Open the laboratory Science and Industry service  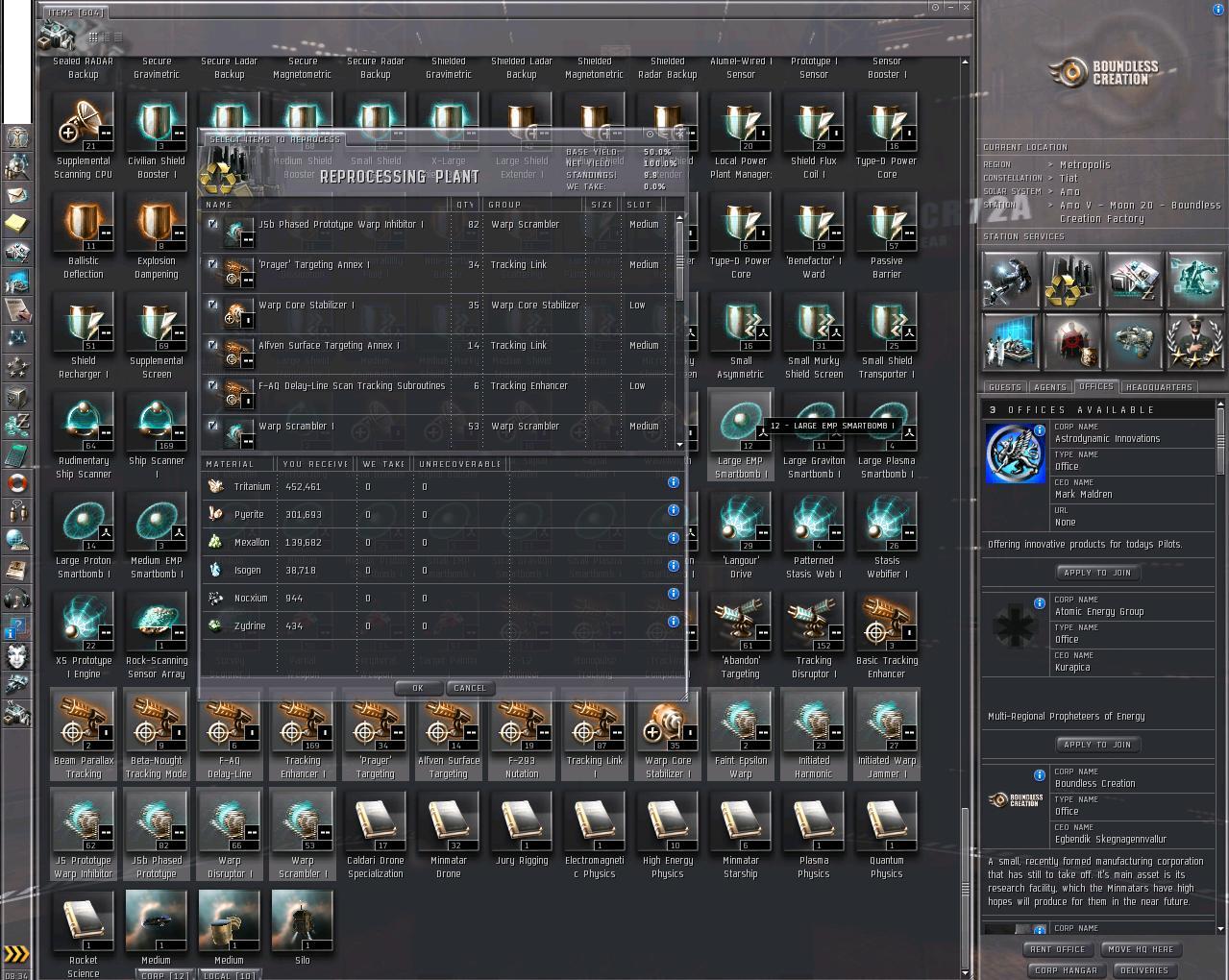(x=1010, y=342)
